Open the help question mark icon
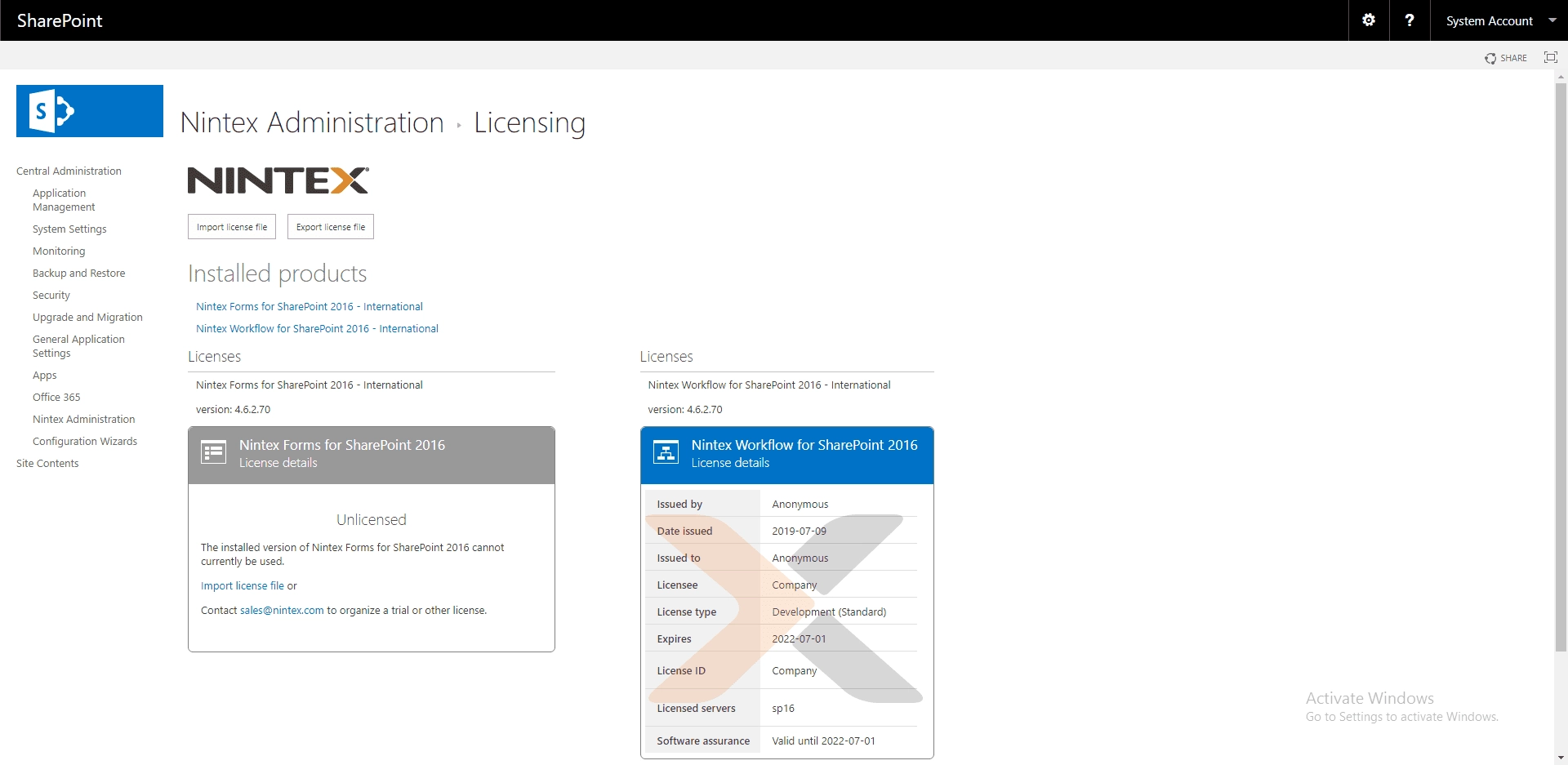Image resolution: width=1568 pixels, height=765 pixels. pyautogui.click(x=1410, y=20)
